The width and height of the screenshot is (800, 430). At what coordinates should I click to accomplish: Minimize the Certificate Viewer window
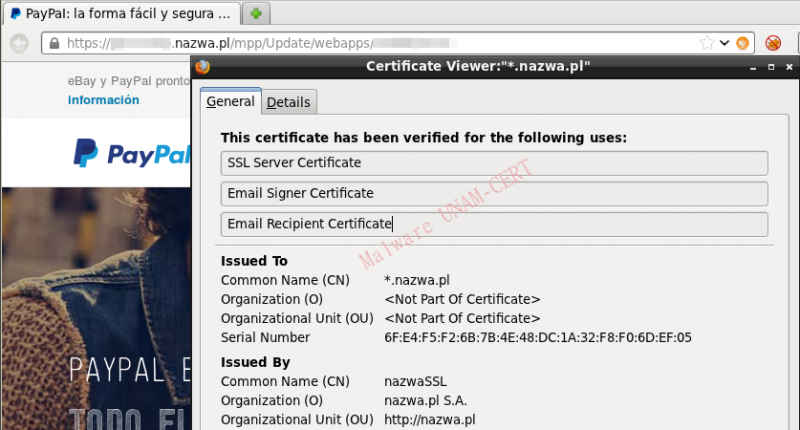pyautogui.click(x=755, y=67)
